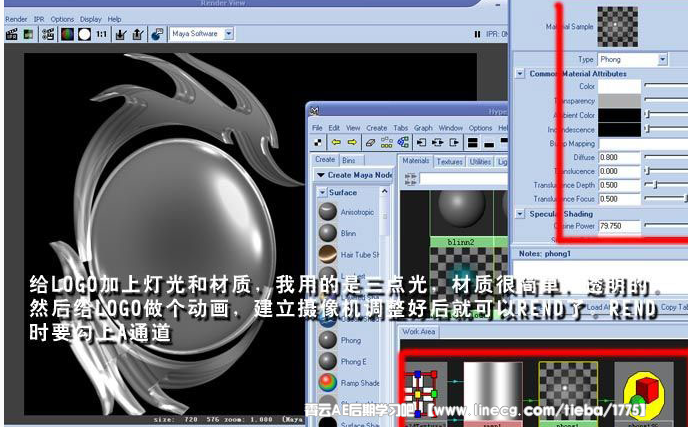
Task: Switch to the Create tab in Hypershade
Action: tap(325, 160)
